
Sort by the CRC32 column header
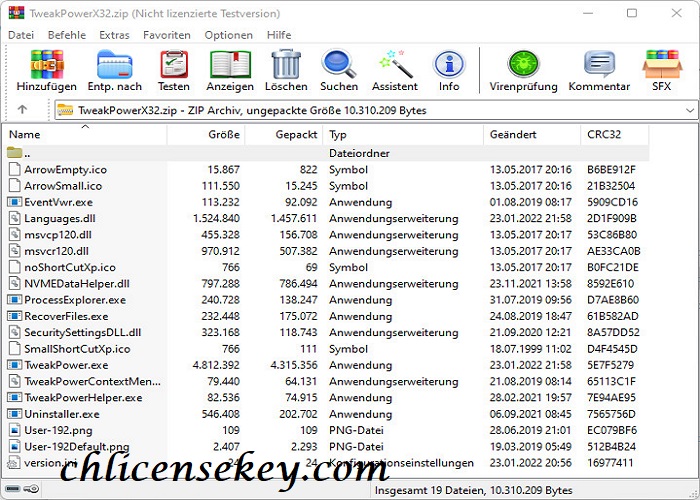[615, 134]
